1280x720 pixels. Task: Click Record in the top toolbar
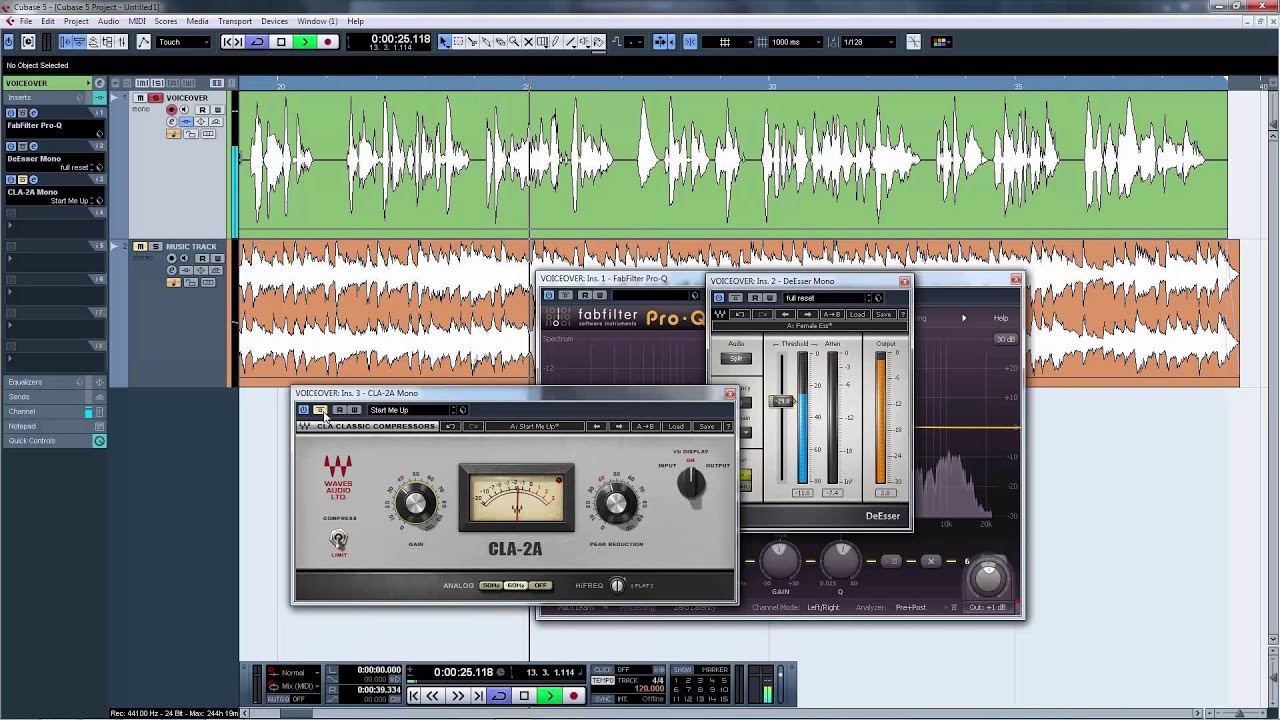point(328,42)
